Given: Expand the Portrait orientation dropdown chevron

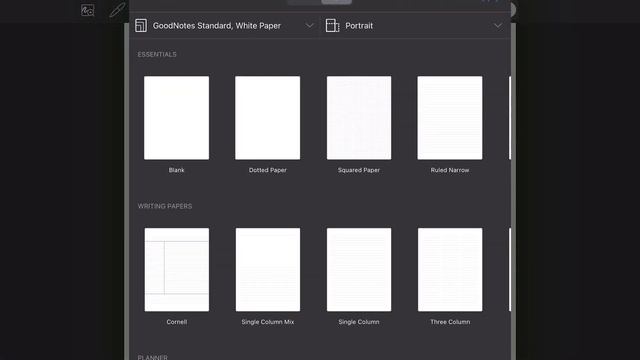Looking at the screenshot, I should click(x=498, y=26).
